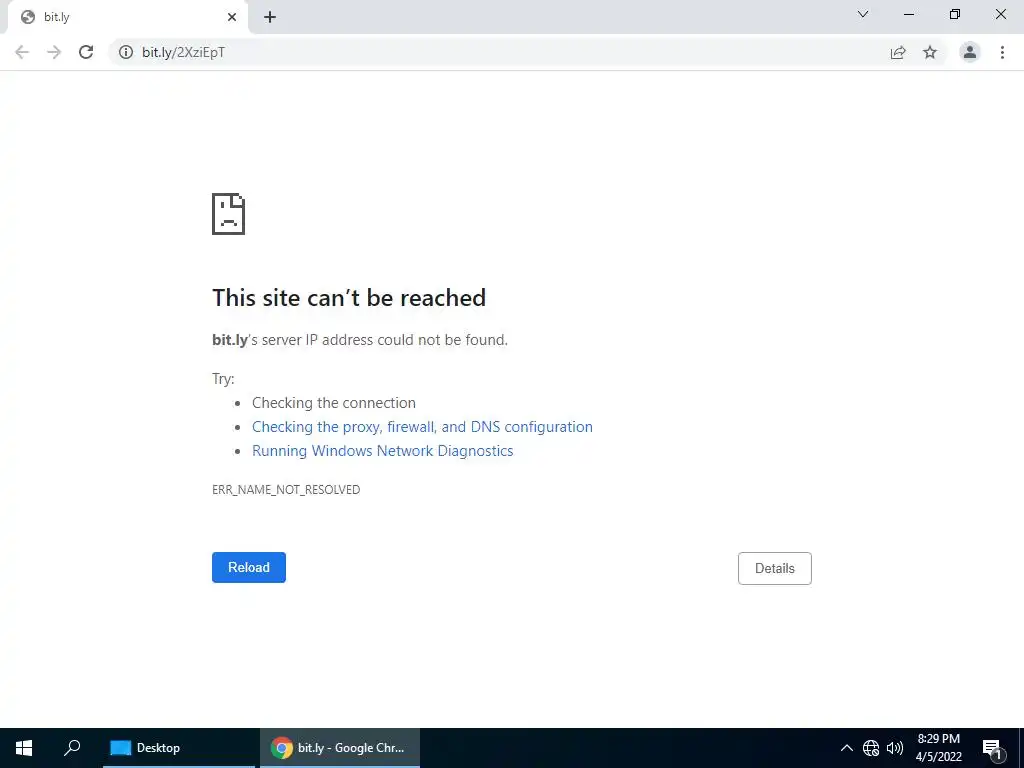Open site information icon in address bar
Screen dimensions: 1024x768
click(126, 52)
